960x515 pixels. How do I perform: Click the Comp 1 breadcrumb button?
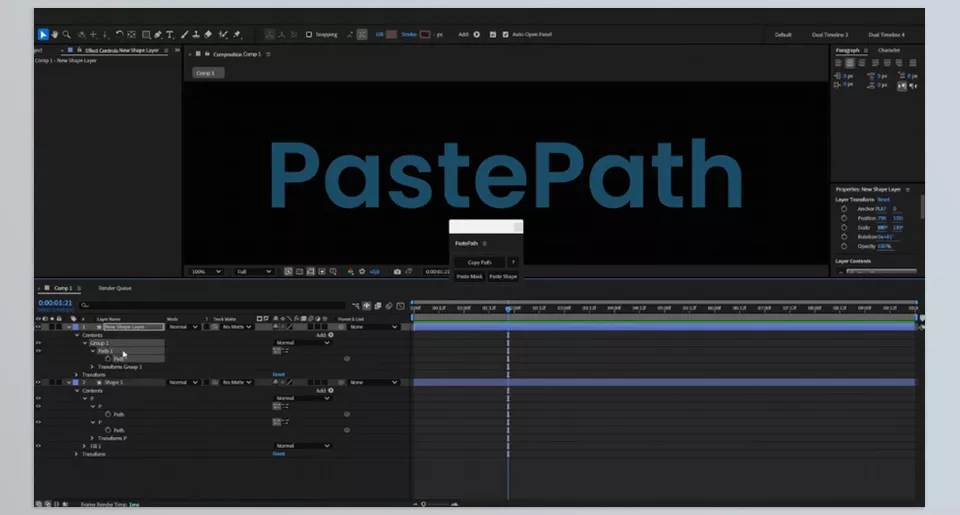tap(208, 73)
